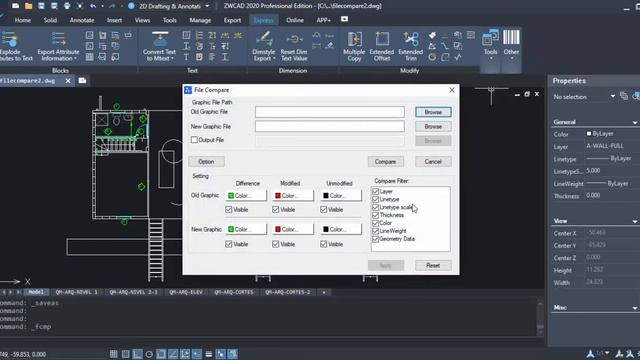The image size is (640, 360).
Task: Click the Undo arrow in quick access toolbar
Action: point(93,6)
